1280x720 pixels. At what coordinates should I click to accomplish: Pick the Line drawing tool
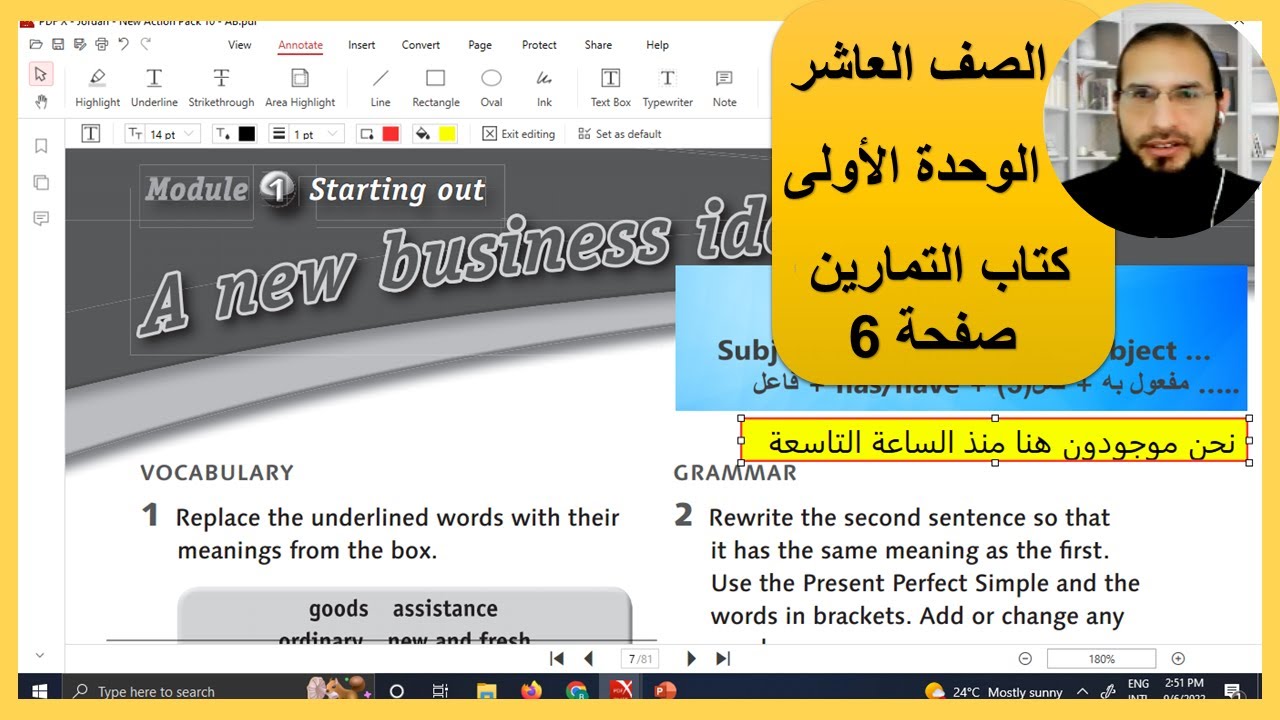[380, 88]
